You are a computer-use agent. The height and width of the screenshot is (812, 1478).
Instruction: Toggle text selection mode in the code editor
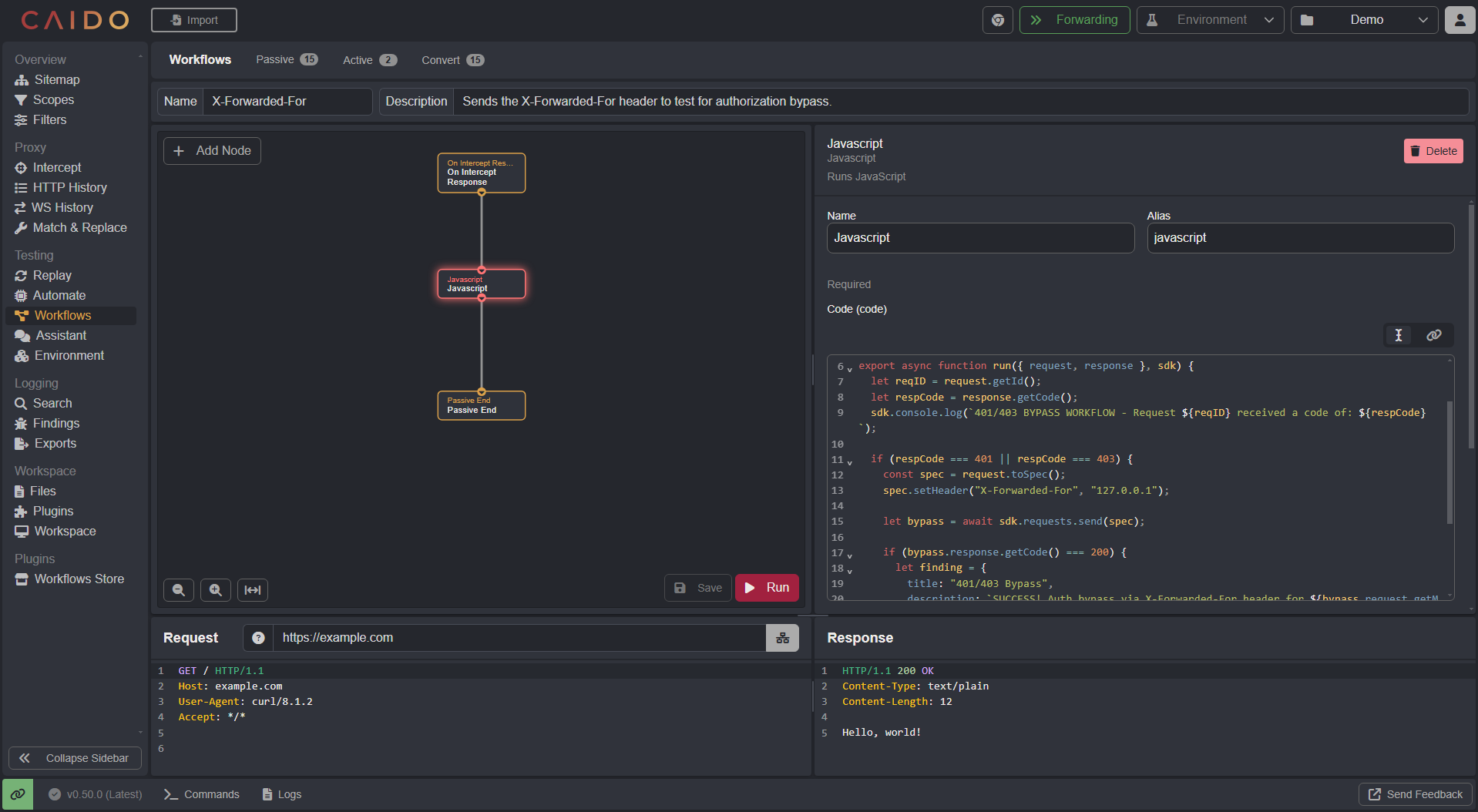1399,335
